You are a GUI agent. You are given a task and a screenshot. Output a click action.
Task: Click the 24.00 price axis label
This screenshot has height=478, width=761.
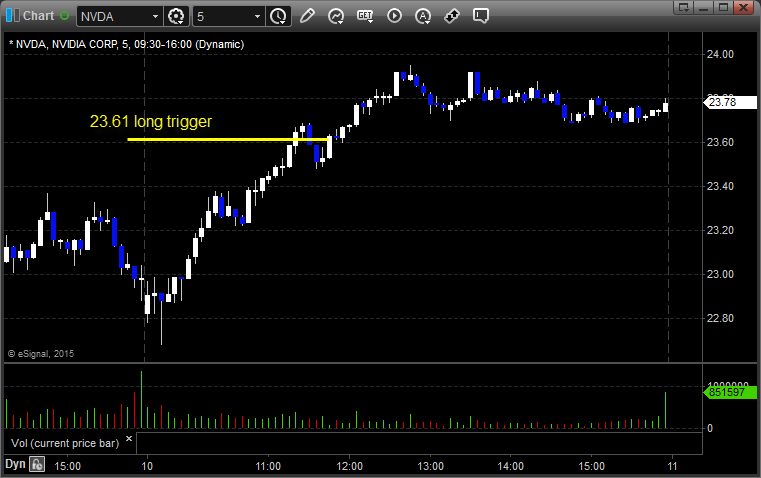(x=720, y=54)
